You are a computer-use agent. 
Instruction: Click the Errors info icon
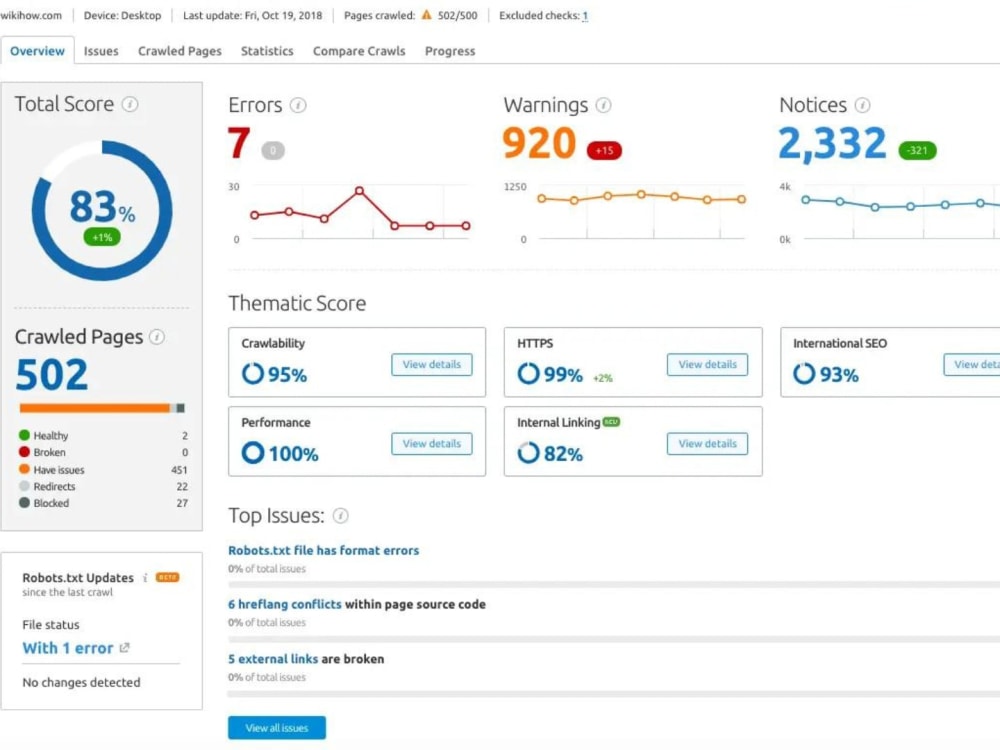[298, 105]
